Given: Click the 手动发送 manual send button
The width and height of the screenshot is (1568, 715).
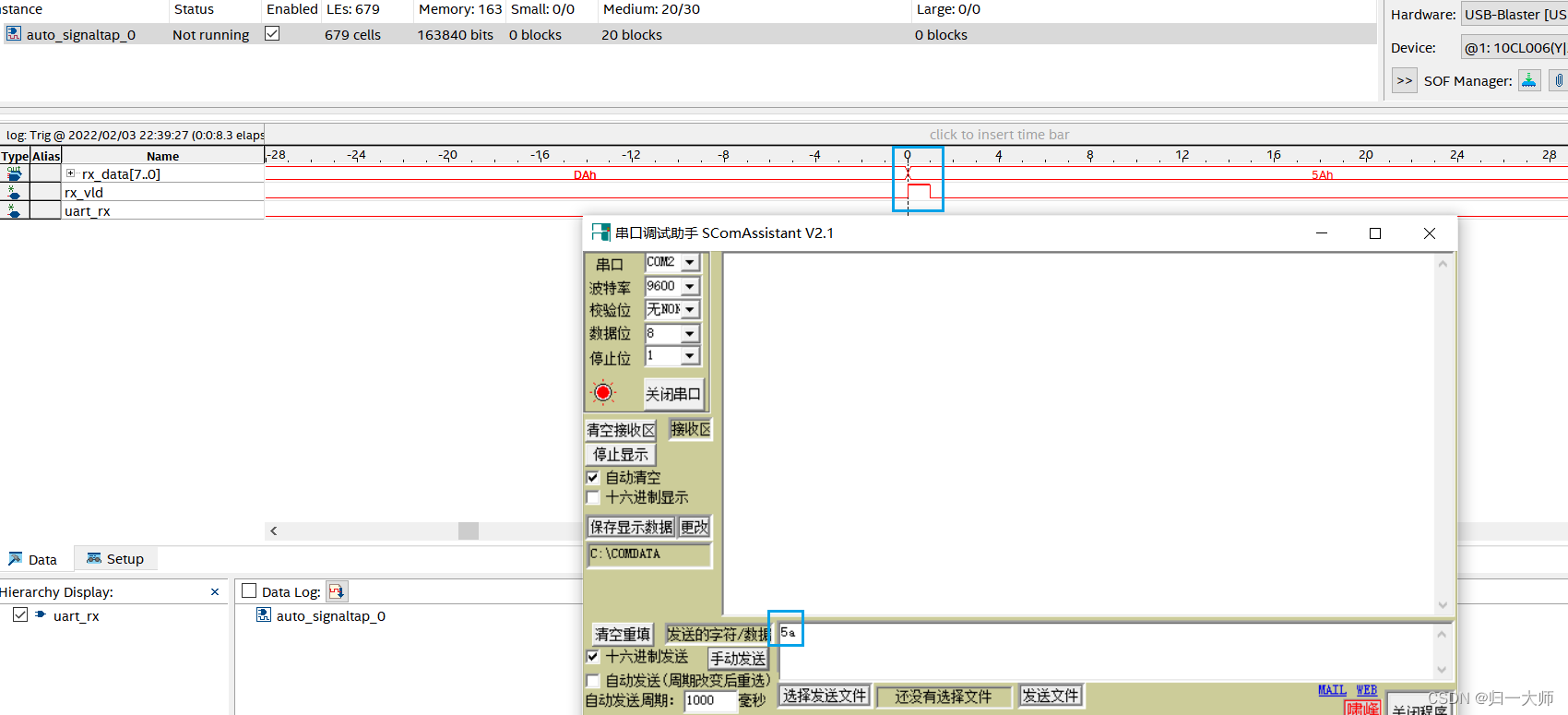Looking at the screenshot, I should 737,658.
